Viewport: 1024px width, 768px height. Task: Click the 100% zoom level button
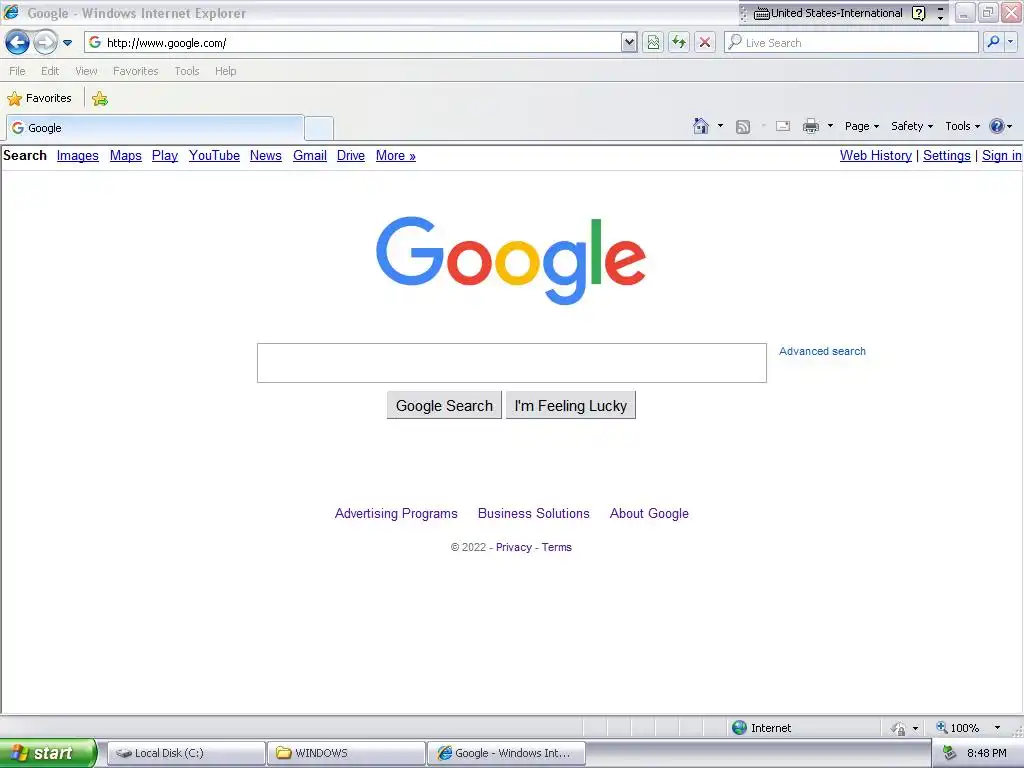click(x=958, y=728)
